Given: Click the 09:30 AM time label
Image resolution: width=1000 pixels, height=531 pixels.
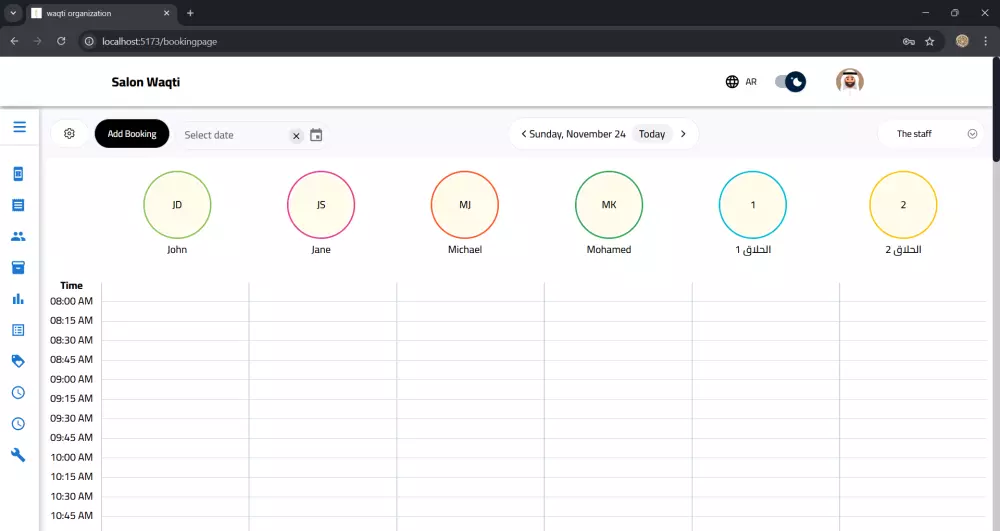Looking at the screenshot, I should pyautogui.click(x=71, y=418).
